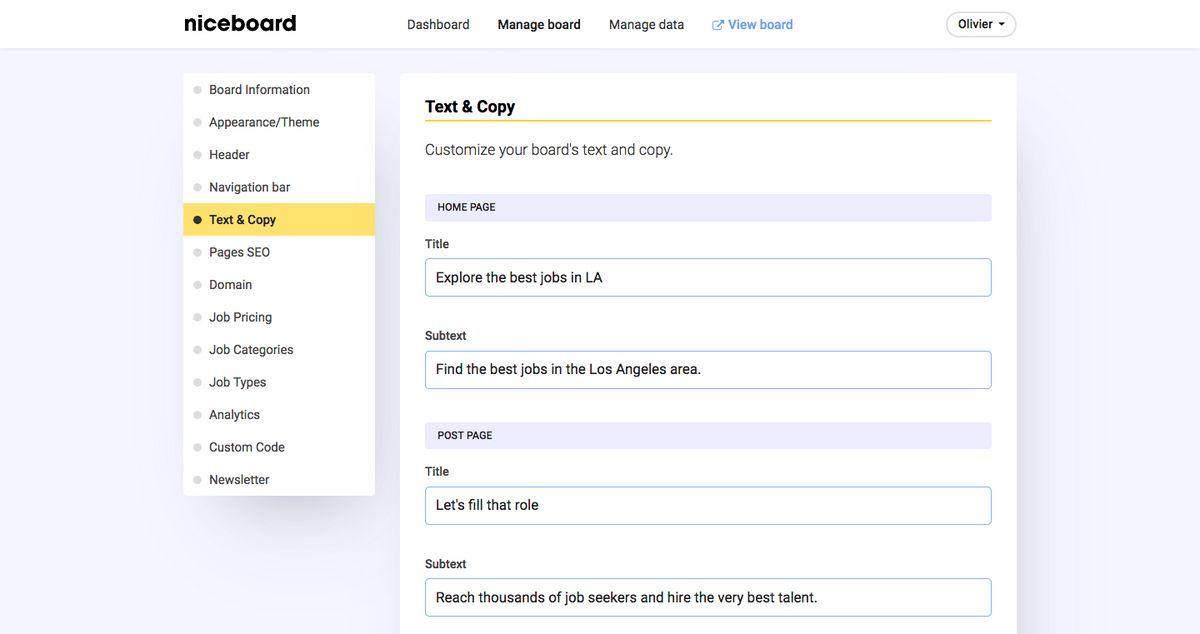Screen dimensions: 1200x634
Task: Select Job Categories menu item
Action: tap(251, 350)
